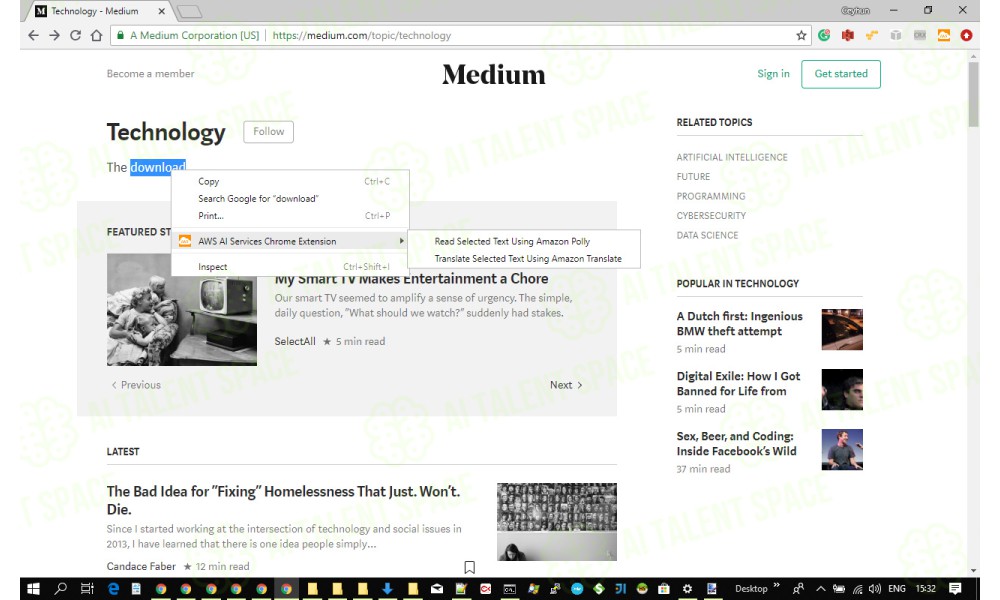Select Translate Selected Text Using Amazon Translate

point(524,259)
